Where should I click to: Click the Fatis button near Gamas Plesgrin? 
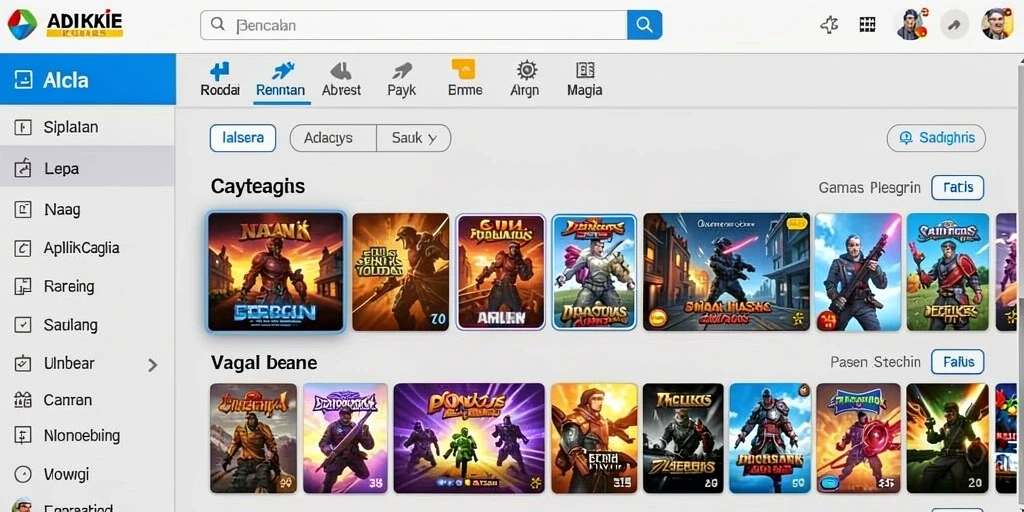click(957, 187)
